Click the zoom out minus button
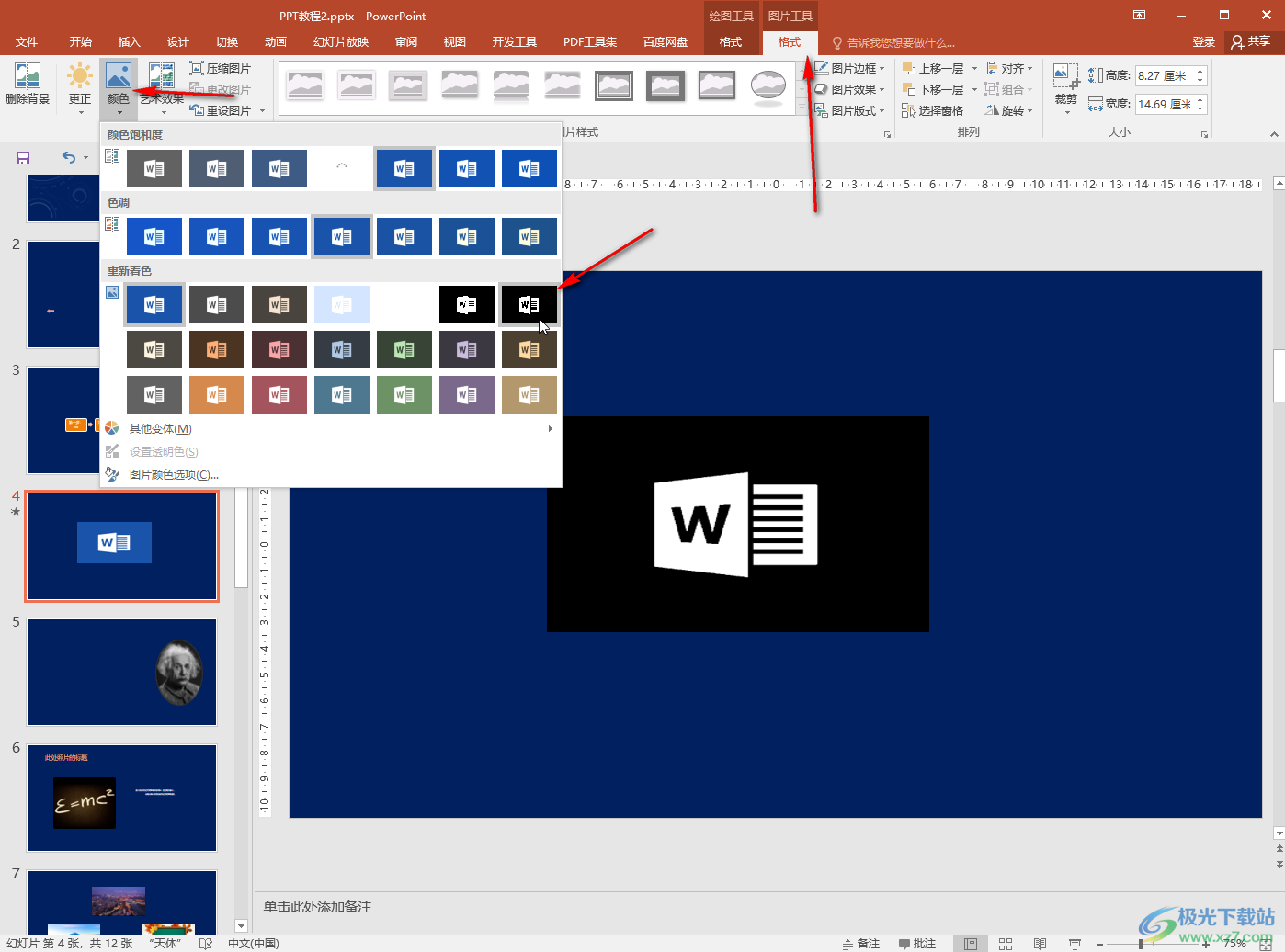Screen dimensions: 1285x952 click(1100, 944)
